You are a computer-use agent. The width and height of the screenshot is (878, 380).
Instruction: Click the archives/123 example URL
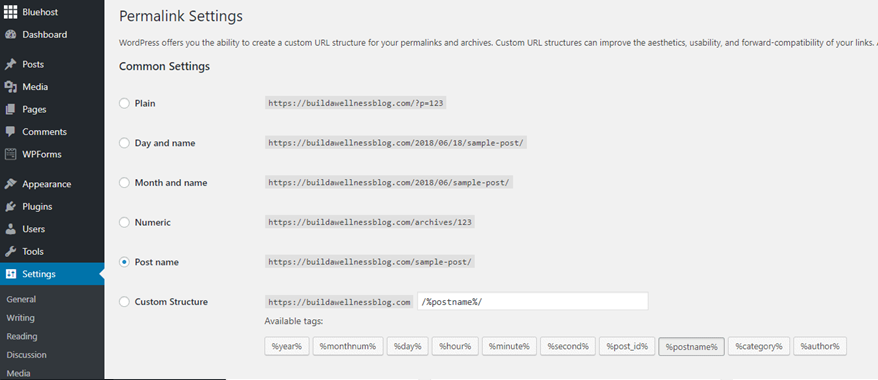coord(370,222)
